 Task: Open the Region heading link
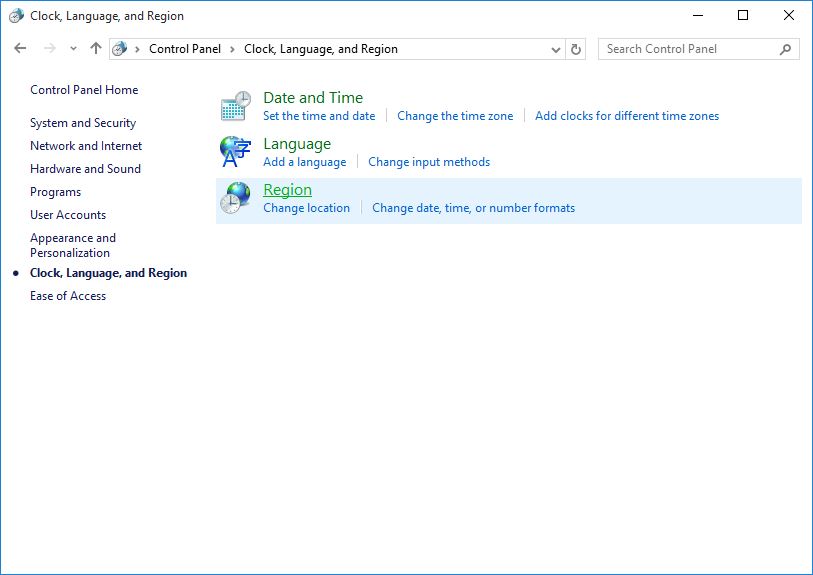tap(287, 190)
